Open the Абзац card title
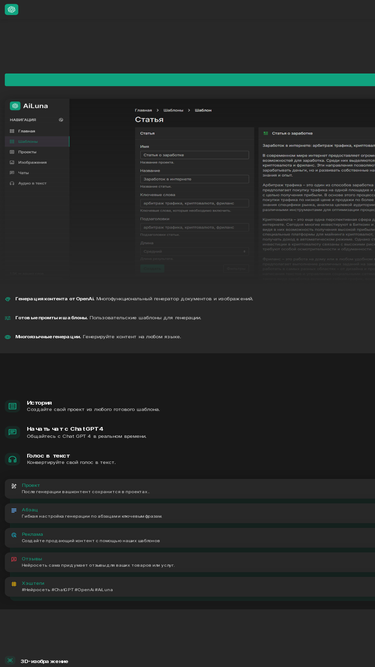This screenshot has height=667, width=375. click(30, 510)
